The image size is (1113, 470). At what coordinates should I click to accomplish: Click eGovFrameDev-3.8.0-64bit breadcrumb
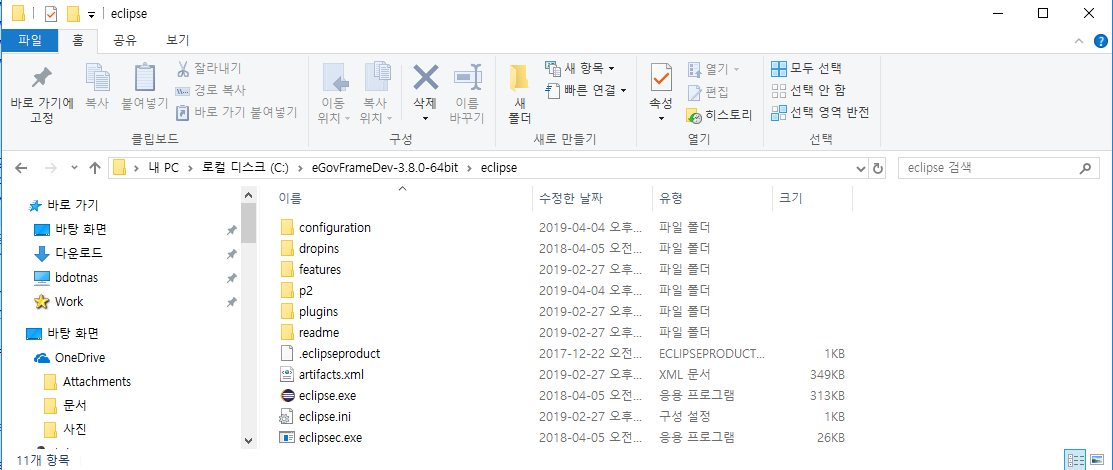coord(386,168)
